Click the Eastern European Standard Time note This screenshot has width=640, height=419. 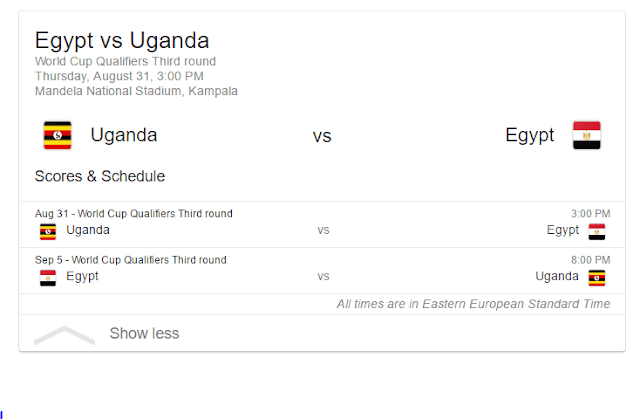(473, 304)
